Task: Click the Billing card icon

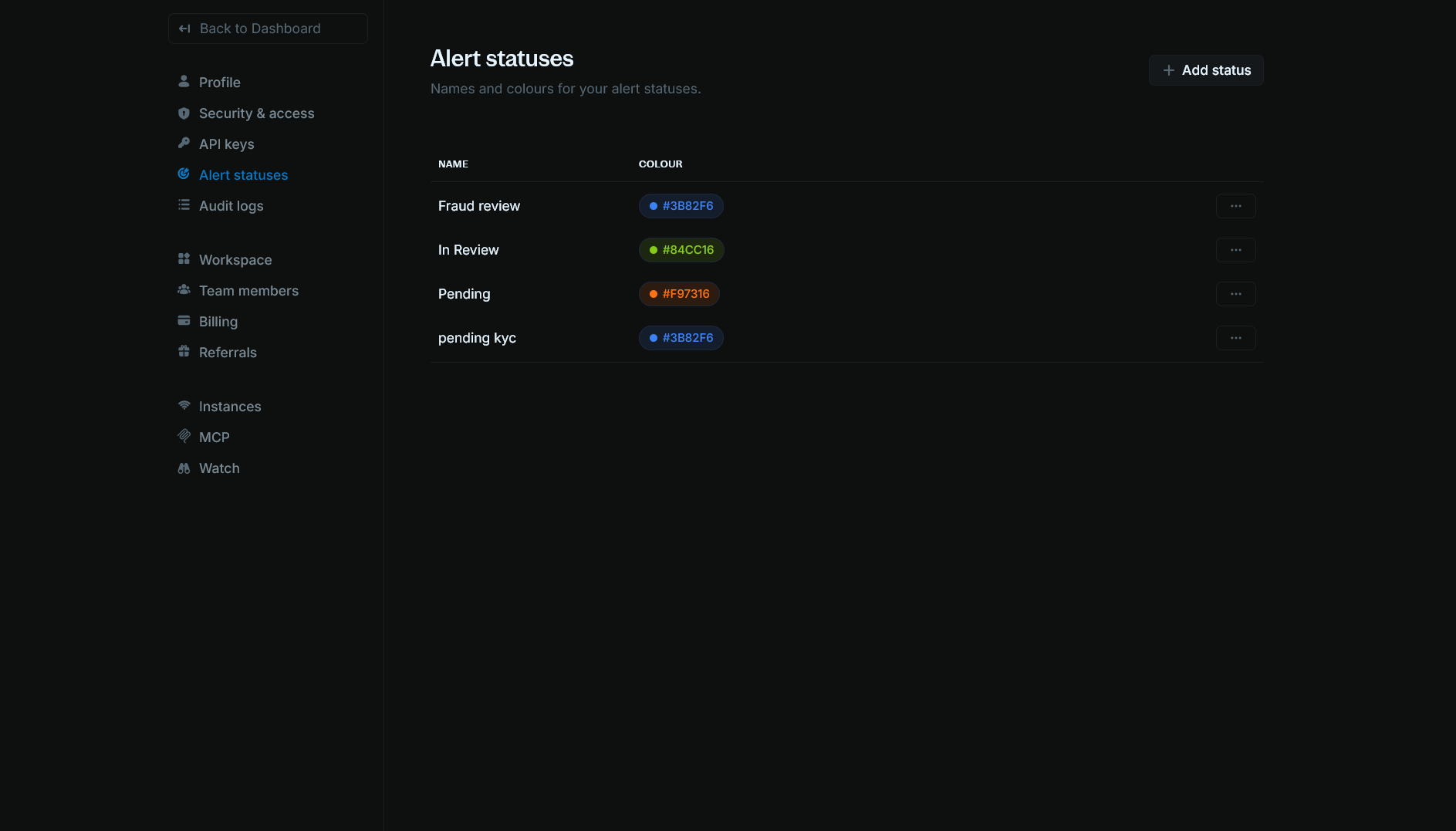Action: 184,321
